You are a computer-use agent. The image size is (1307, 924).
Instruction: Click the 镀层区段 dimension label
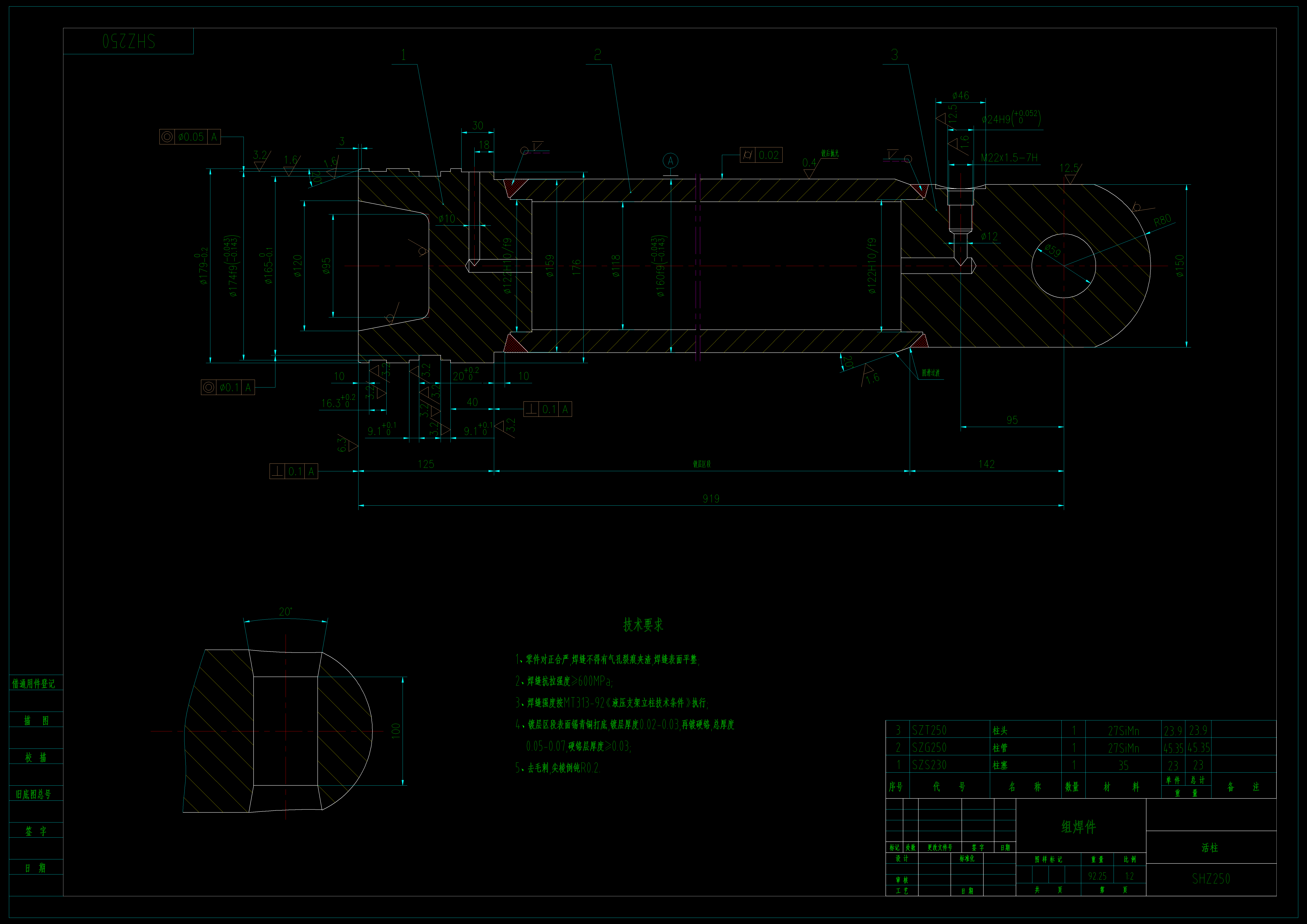pyautogui.click(x=702, y=464)
